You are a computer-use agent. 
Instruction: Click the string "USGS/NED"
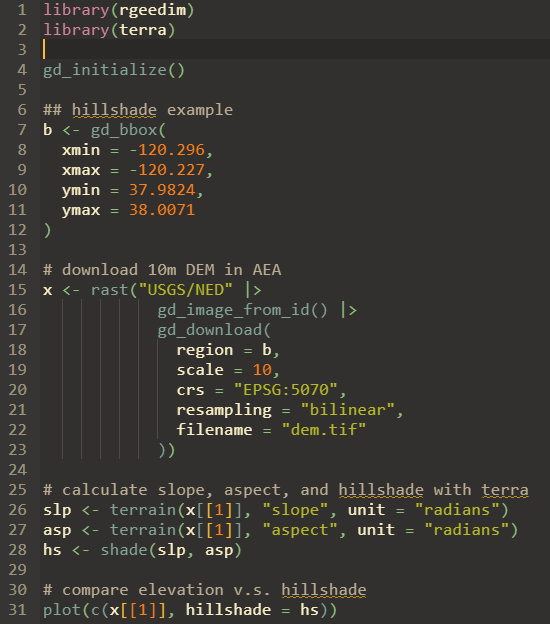[x=186, y=290]
